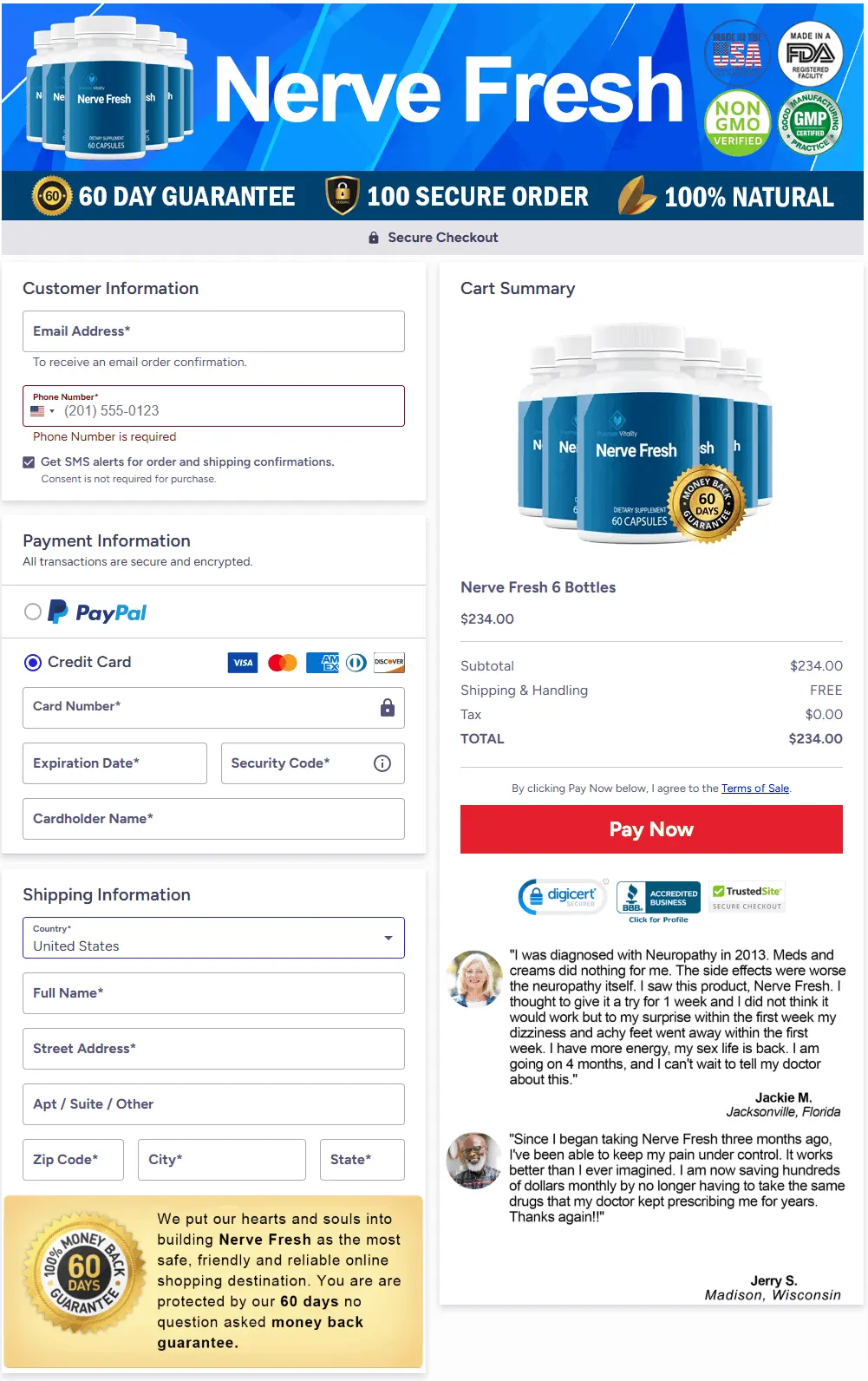868x1381 pixels.
Task: Click the Card Number field
Action: pos(213,708)
